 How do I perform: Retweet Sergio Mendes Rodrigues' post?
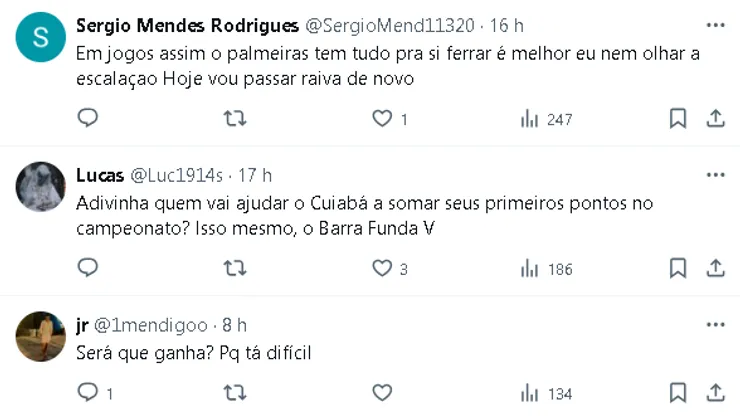pyautogui.click(x=234, y=119)
